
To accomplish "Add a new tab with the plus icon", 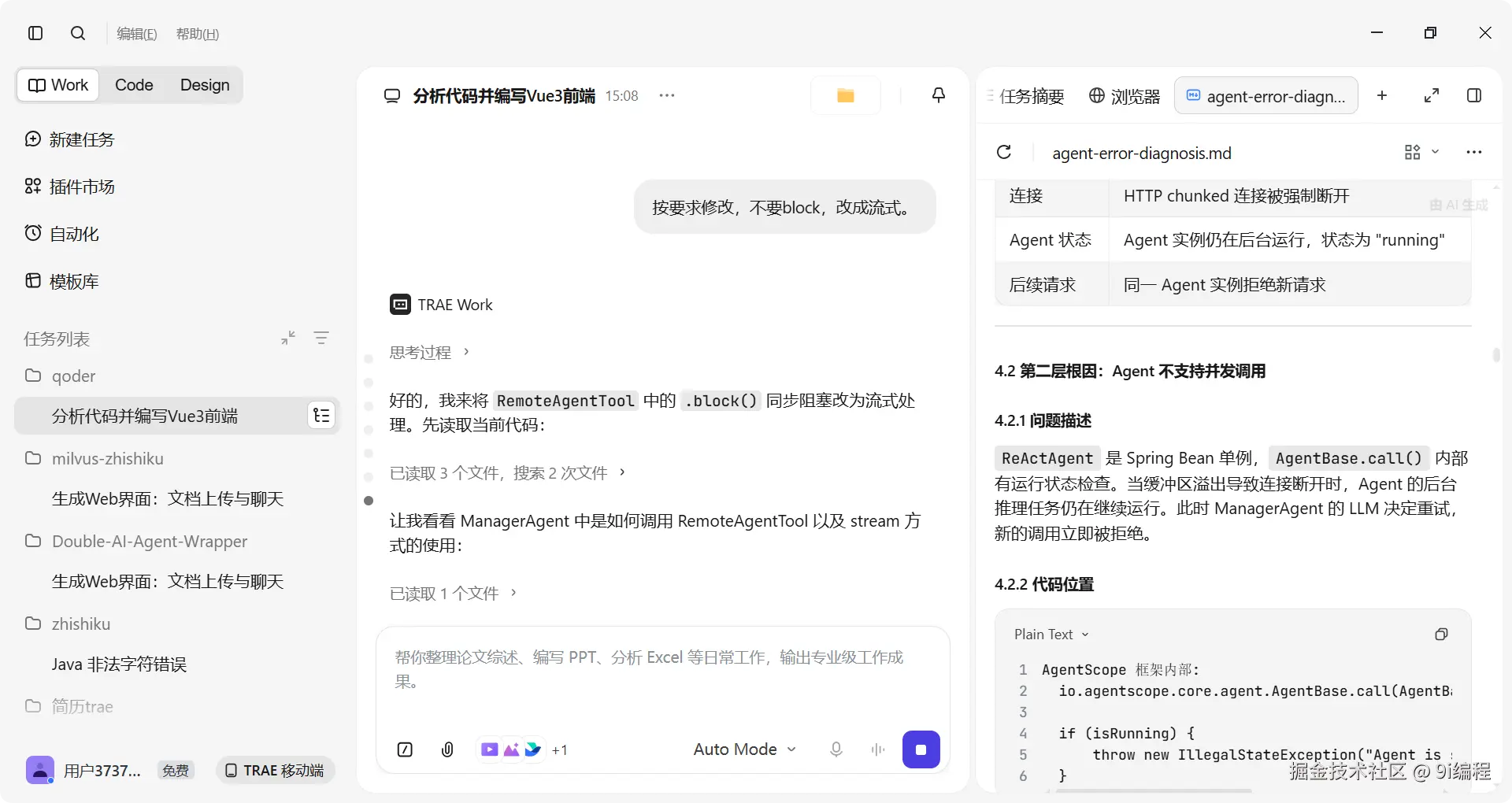I will [1382, 95].
